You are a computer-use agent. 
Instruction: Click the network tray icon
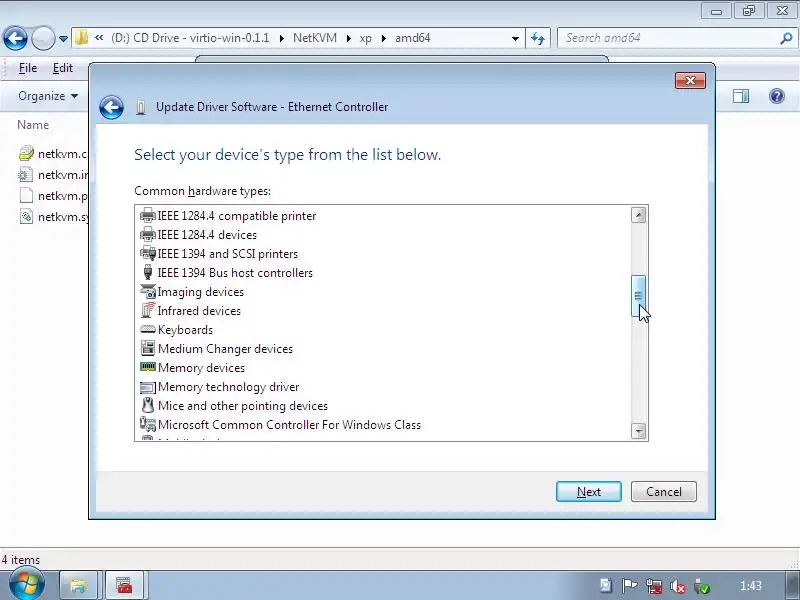654,586
